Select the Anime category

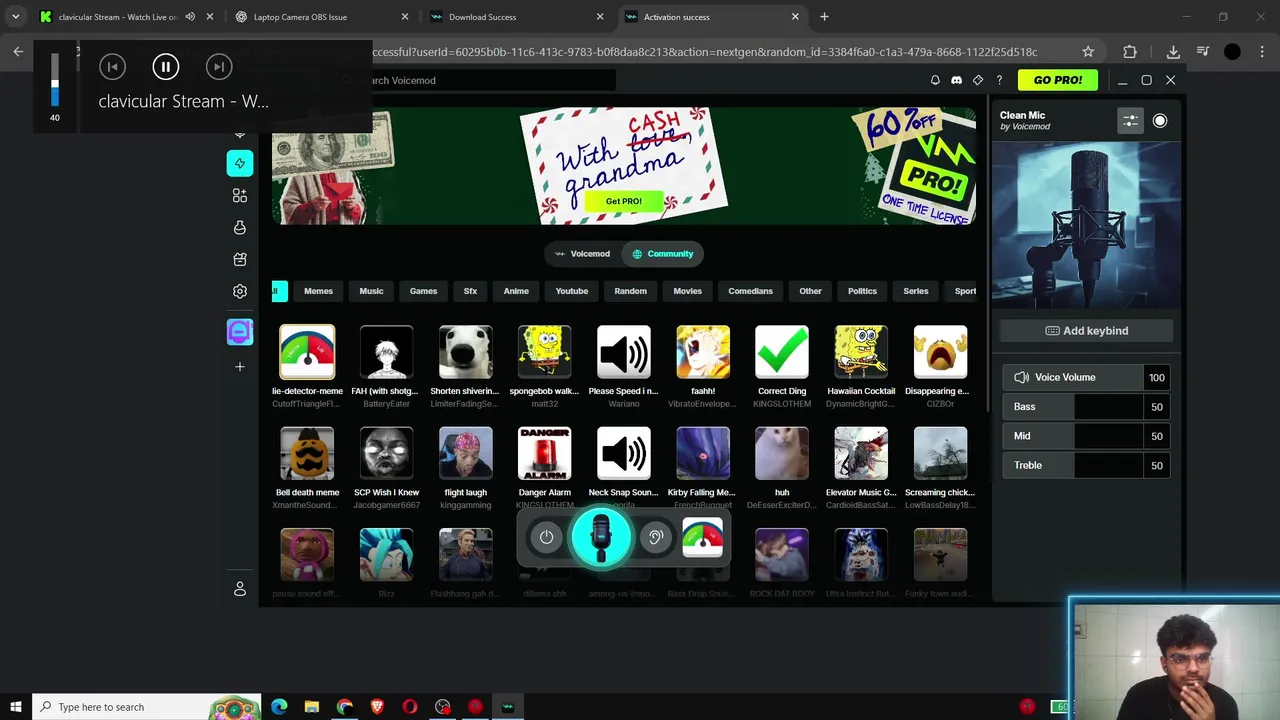[516, 291]
